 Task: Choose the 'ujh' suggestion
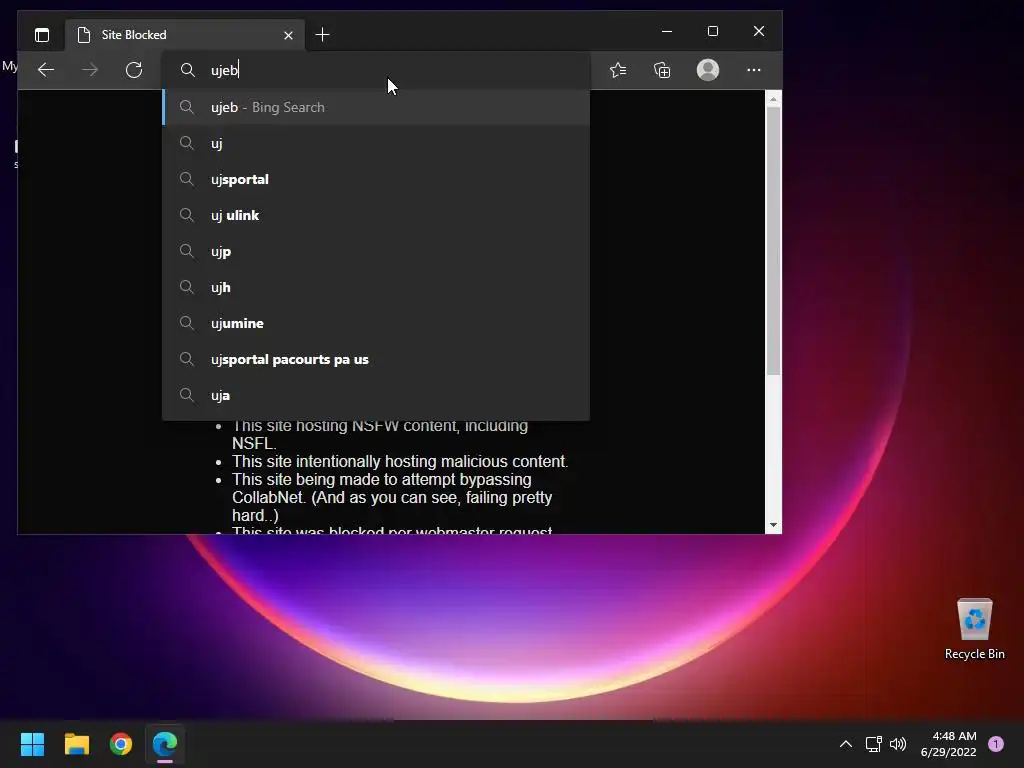click(376, 287)
